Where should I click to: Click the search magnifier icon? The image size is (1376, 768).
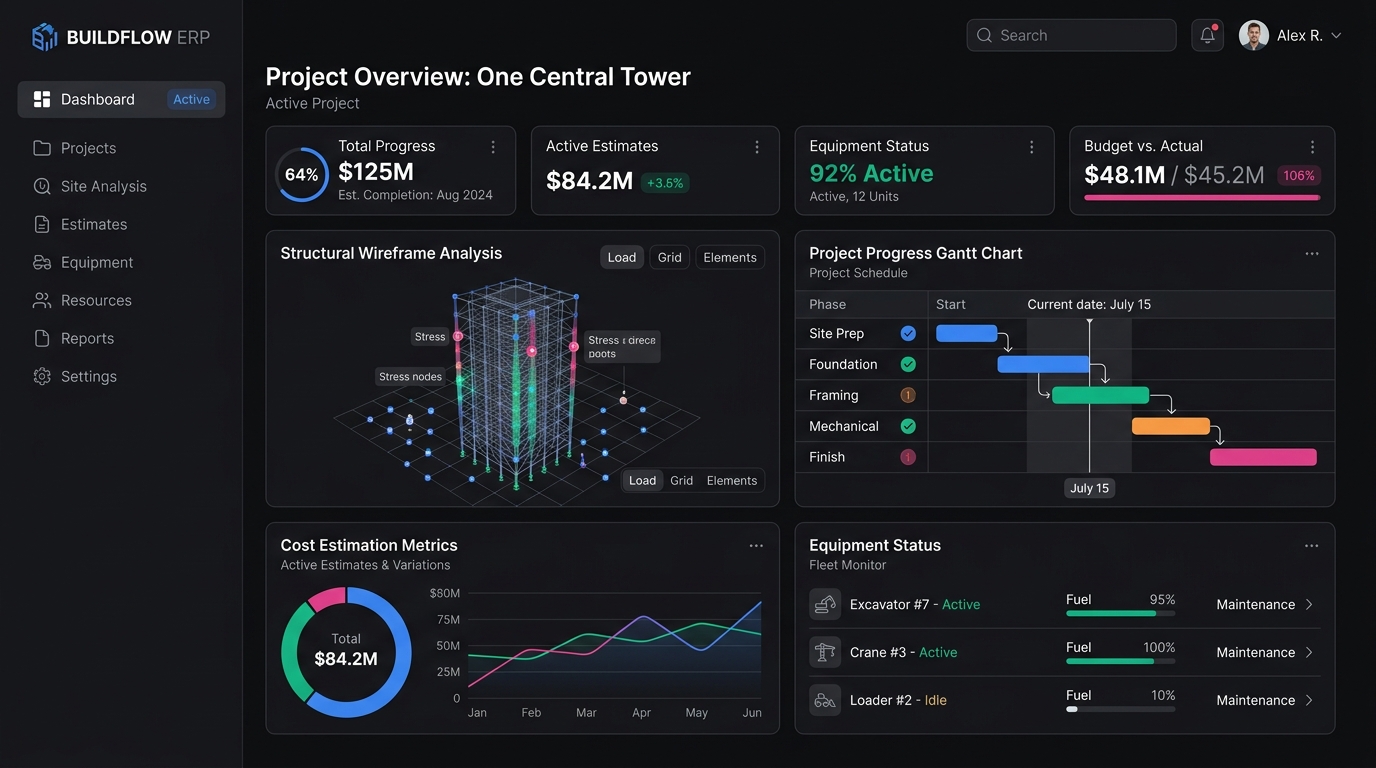point(985,35)
